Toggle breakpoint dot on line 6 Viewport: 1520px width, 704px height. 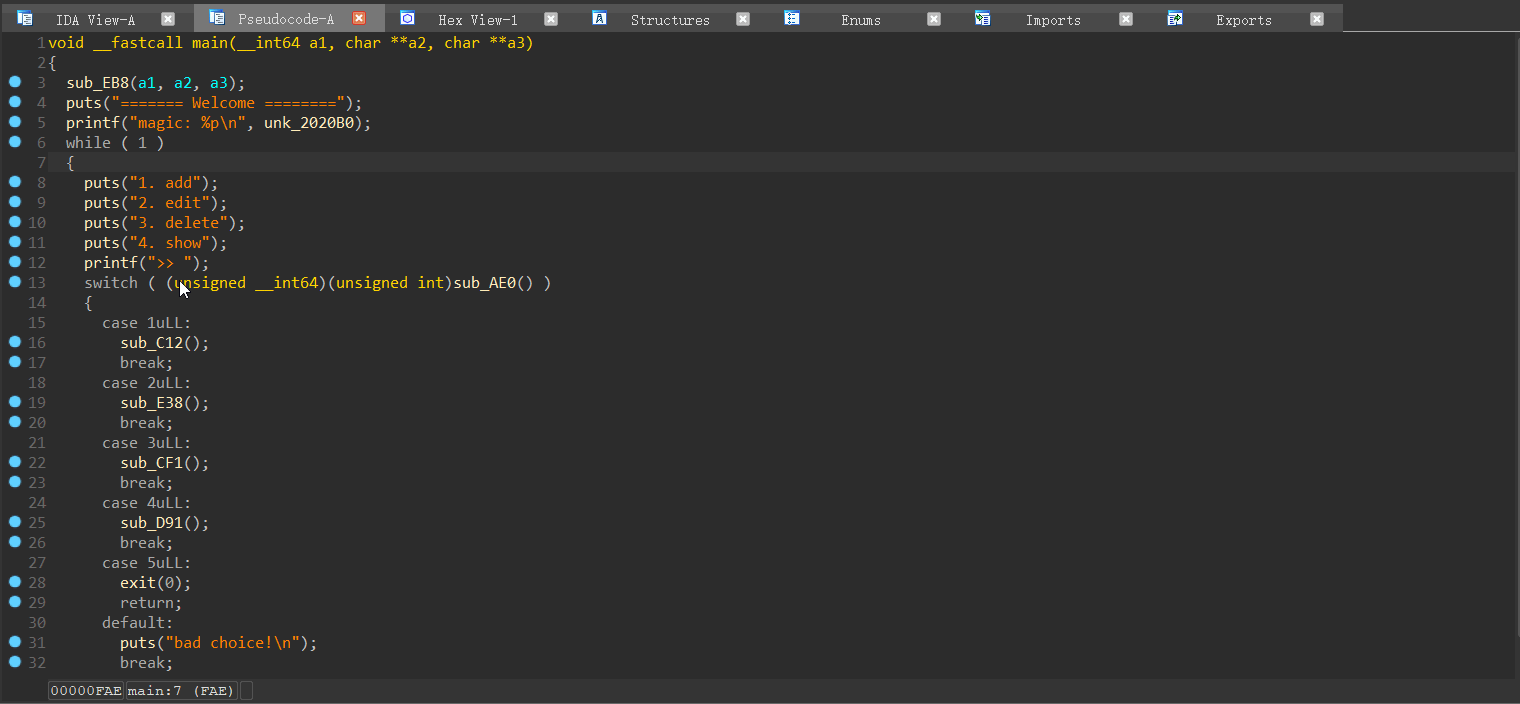15,142
